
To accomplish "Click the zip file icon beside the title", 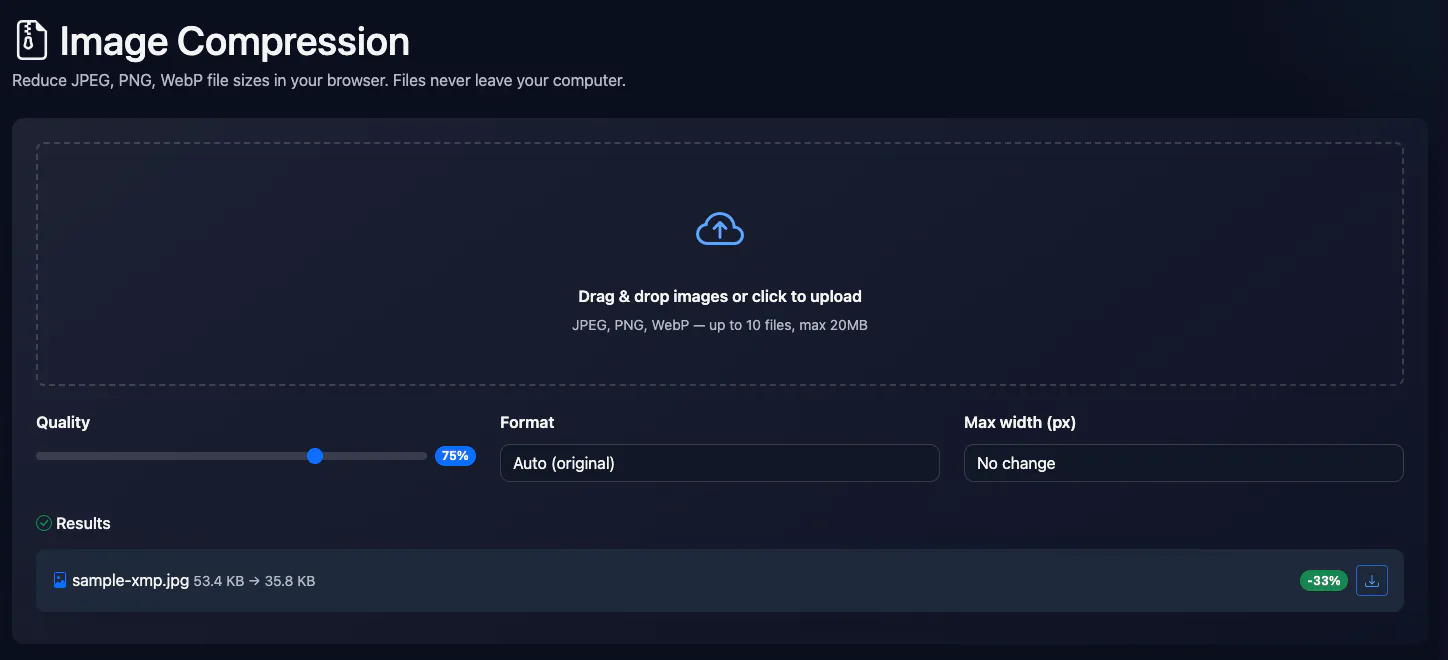I will coord(32,41).
